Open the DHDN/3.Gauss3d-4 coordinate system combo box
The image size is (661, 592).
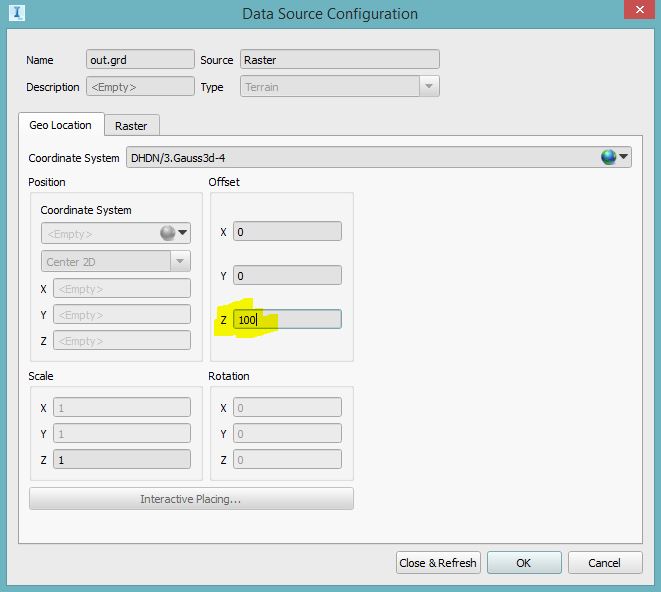(x=379, y=157)
